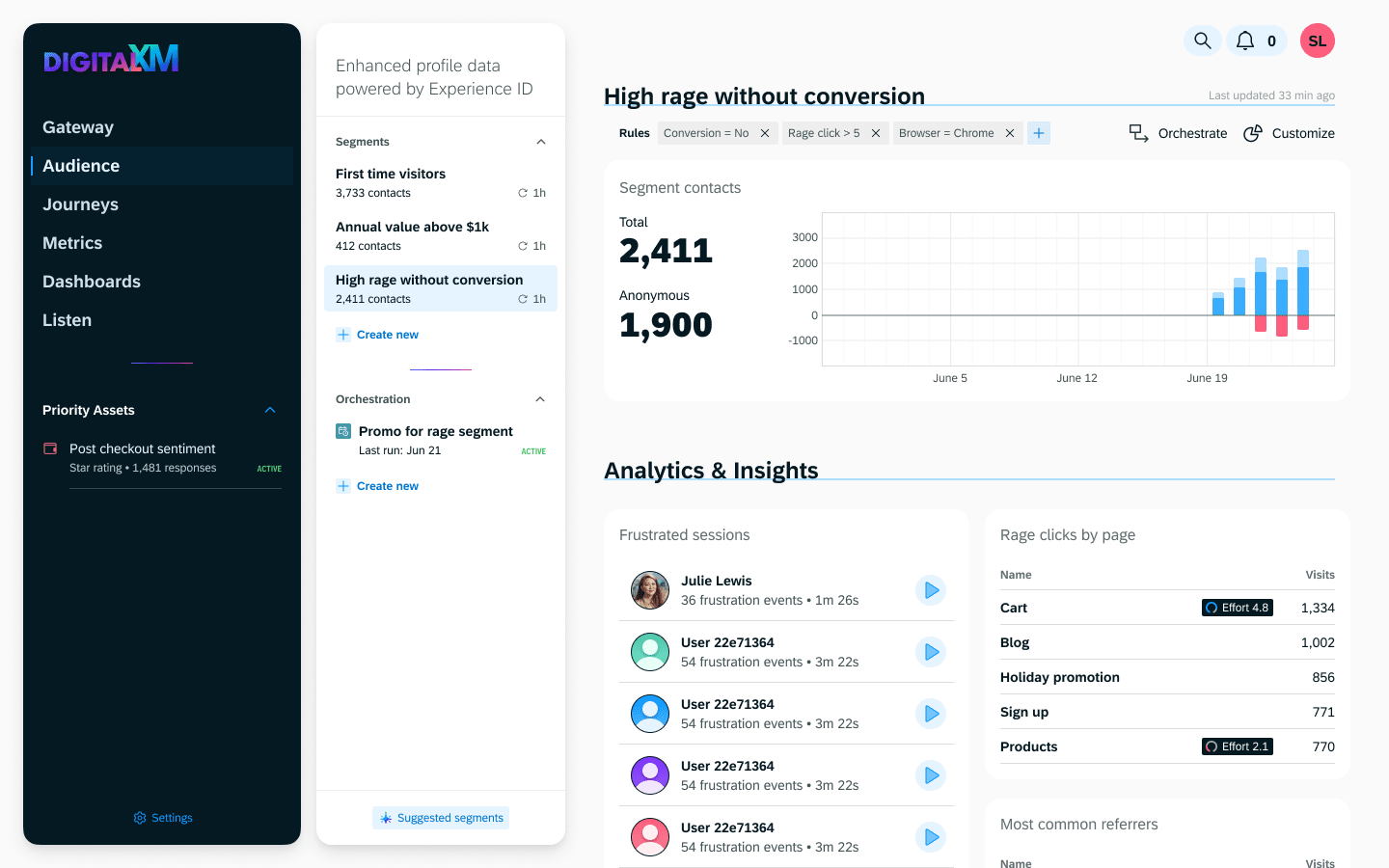The height and width of the screenshot is (868, 1389).
Task: Refresh the High rage without conversion segment
Action: tap(522, 299)
